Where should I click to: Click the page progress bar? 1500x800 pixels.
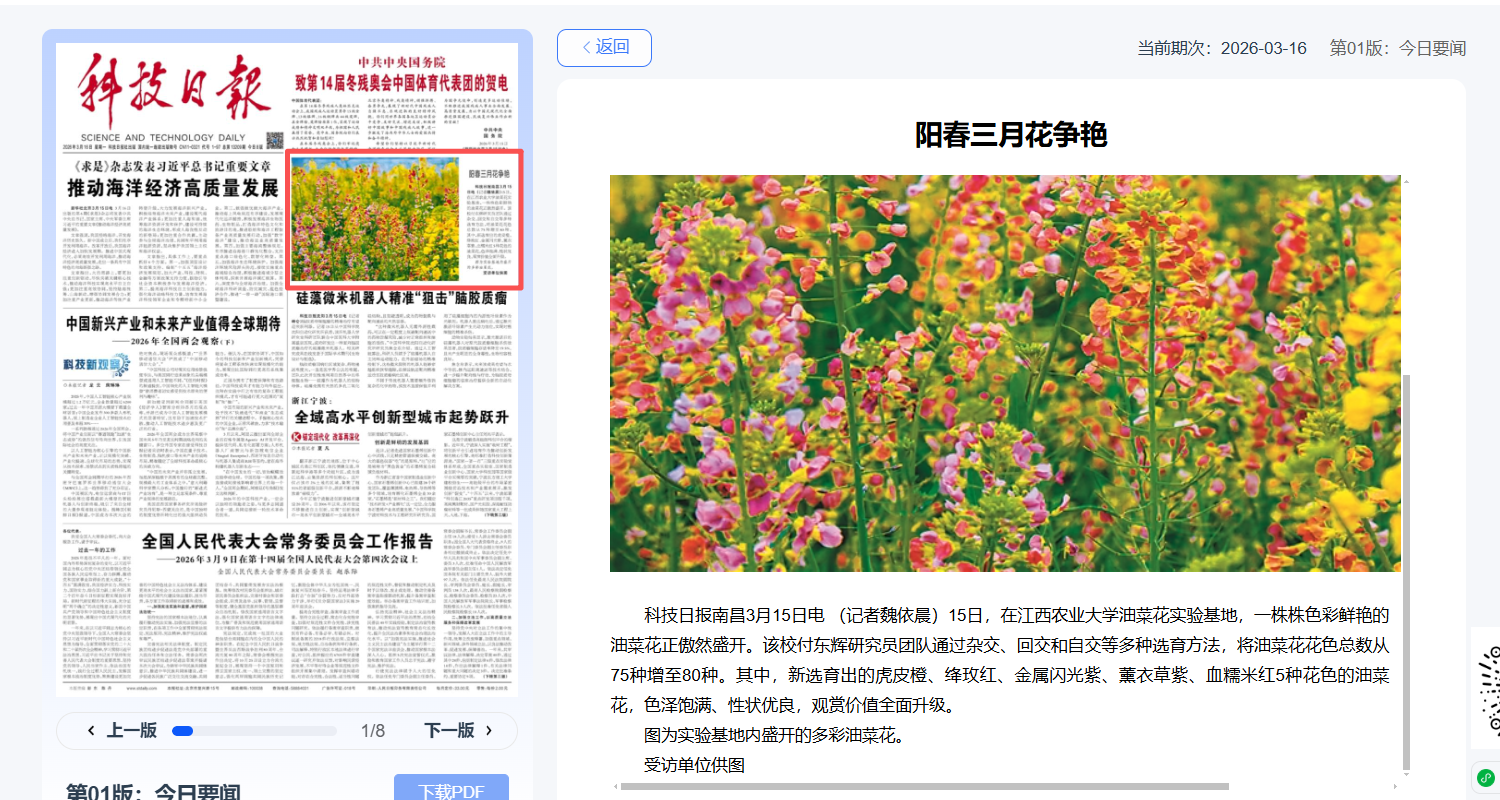pyautogui.click(x=255, y=731)
